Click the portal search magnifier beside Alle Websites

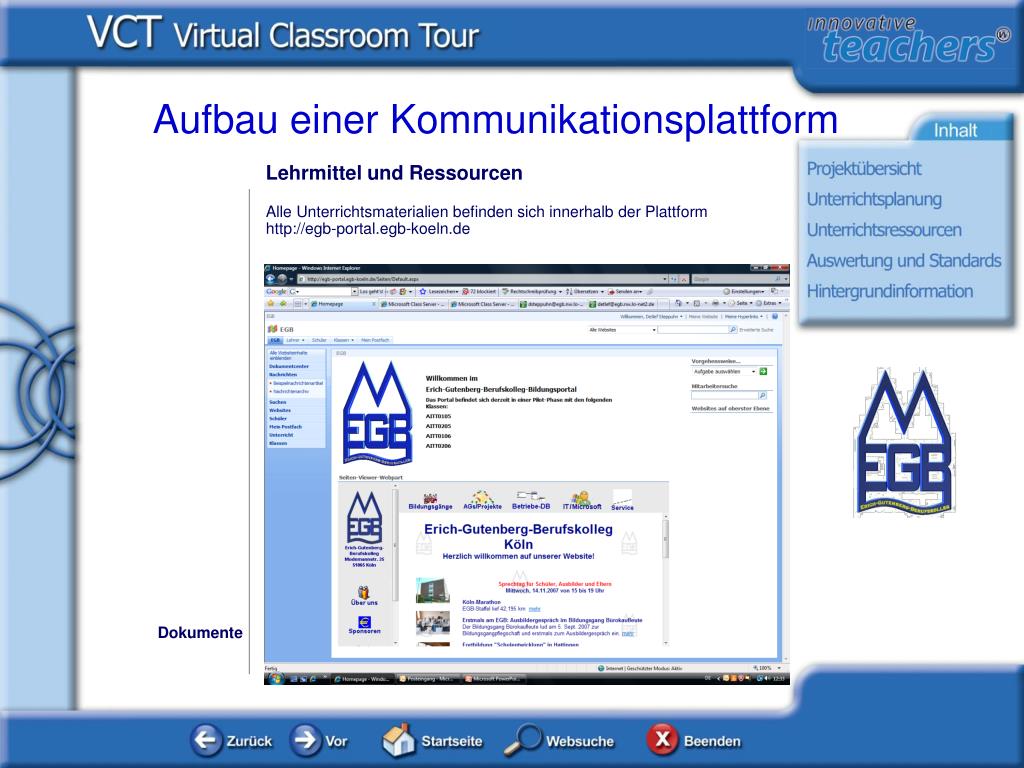tap(733, 330)
